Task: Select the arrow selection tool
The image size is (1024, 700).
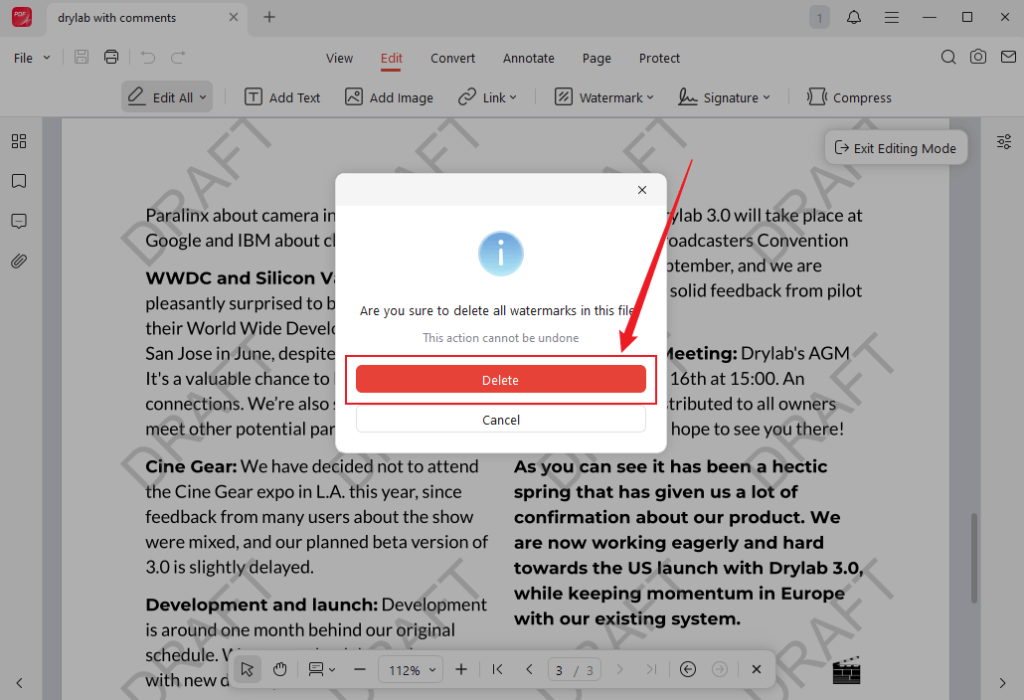Action: point(247,669)
